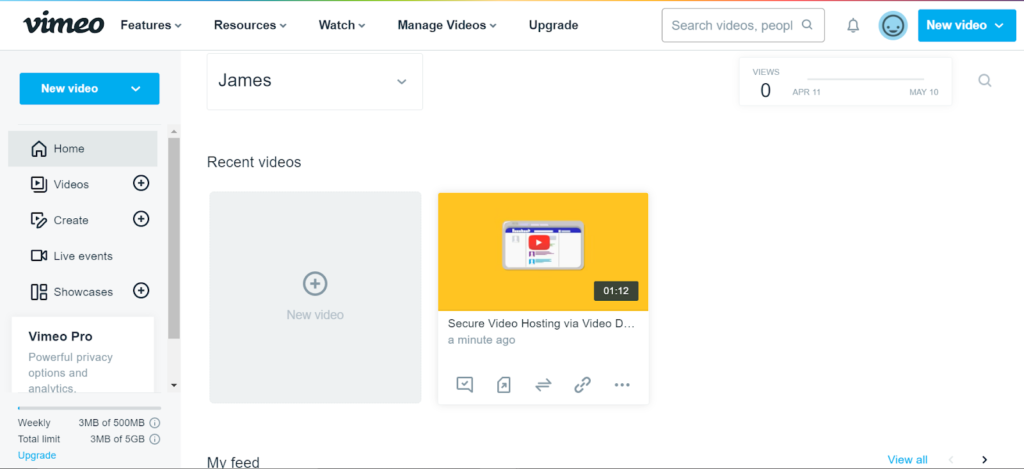Click the plus button next to Videos
Image resolution: width=1024 pixels, height=469 pixels.
coord(141,184)
